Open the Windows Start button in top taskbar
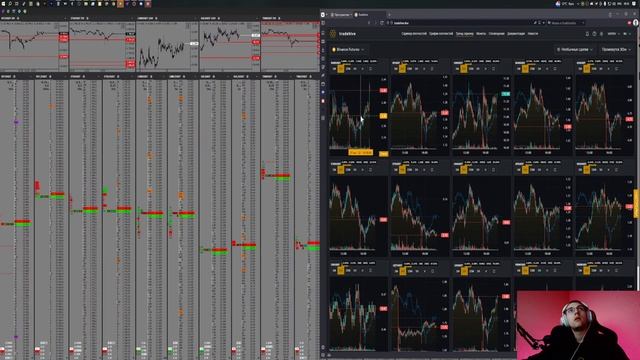The height and width of the screenshot is (360, 640). coord(3,4)
